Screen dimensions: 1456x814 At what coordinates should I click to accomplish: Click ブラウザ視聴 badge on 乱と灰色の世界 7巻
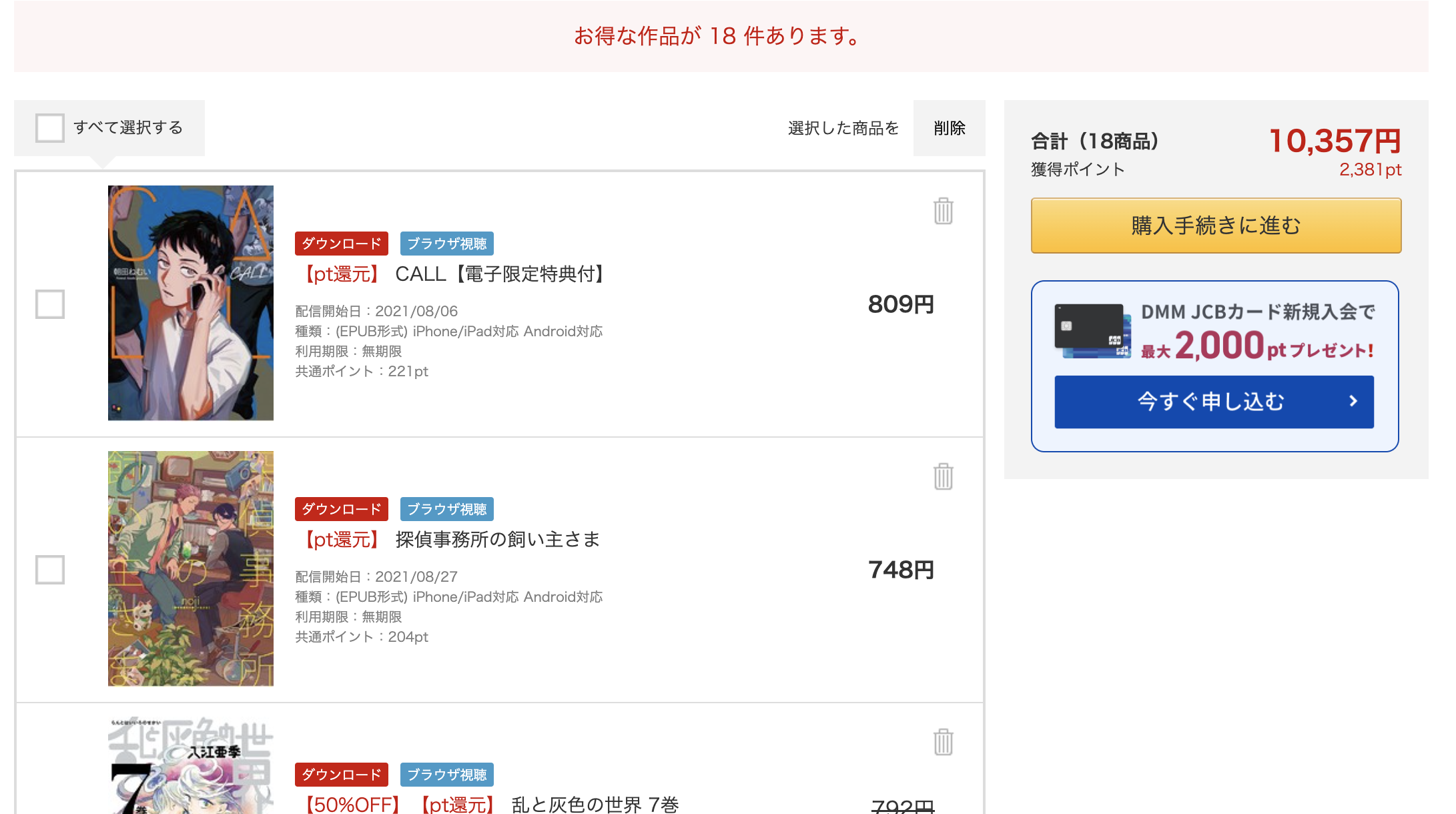[447, 775]
